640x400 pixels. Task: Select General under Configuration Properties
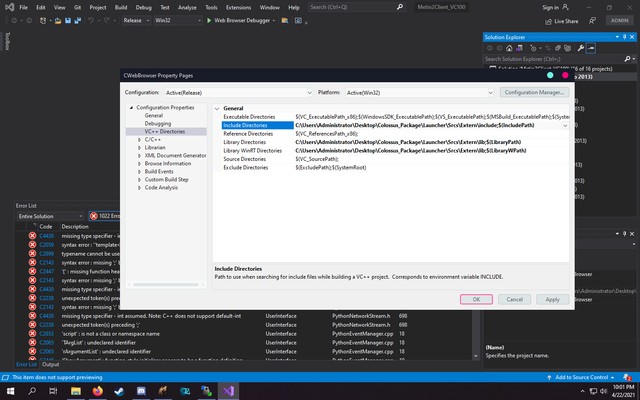pos(153,116)
